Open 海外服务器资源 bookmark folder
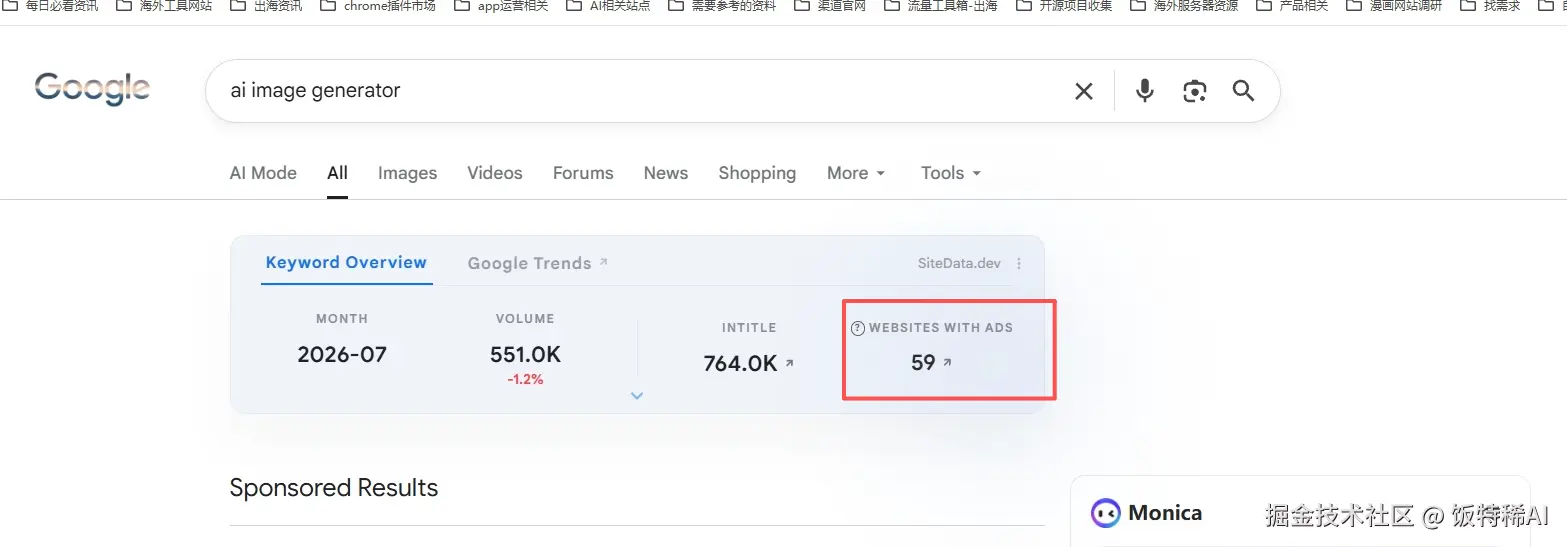Image resolution: width=1567 pixels, height=547 pixels. (x=1184, y=6)
